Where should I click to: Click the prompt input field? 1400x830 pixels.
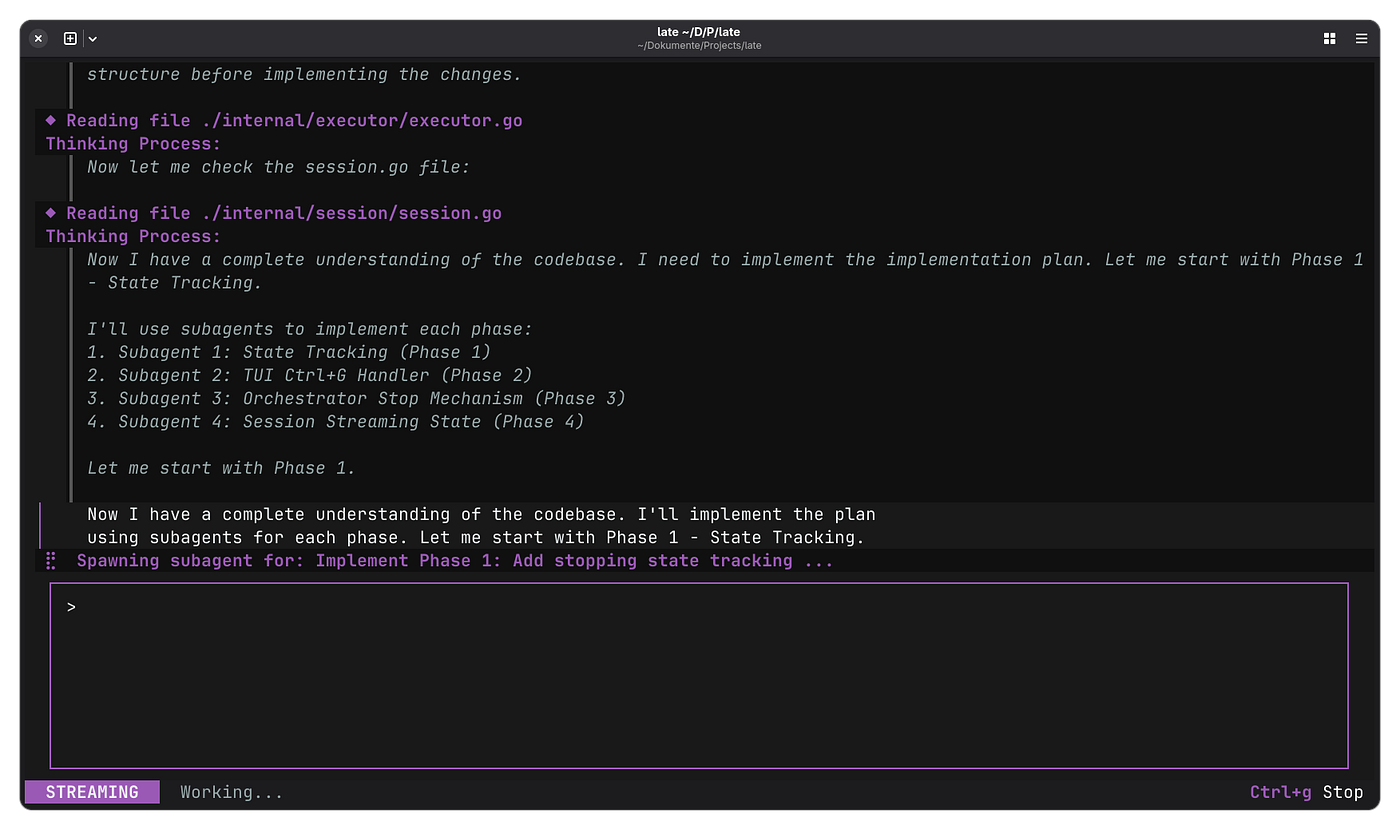(x=699, y=676)
